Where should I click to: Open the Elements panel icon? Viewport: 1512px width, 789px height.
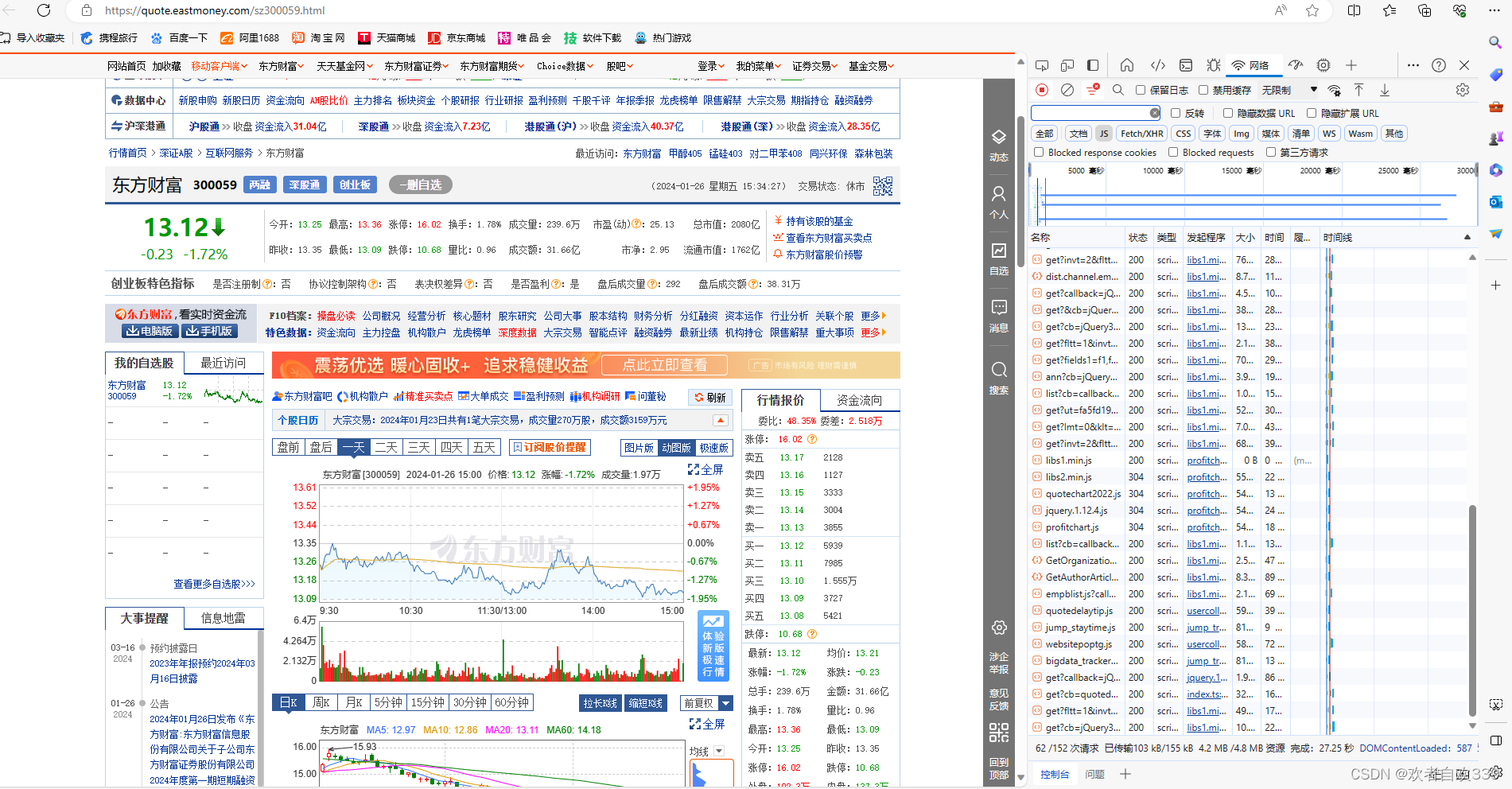coord(1158,65)
